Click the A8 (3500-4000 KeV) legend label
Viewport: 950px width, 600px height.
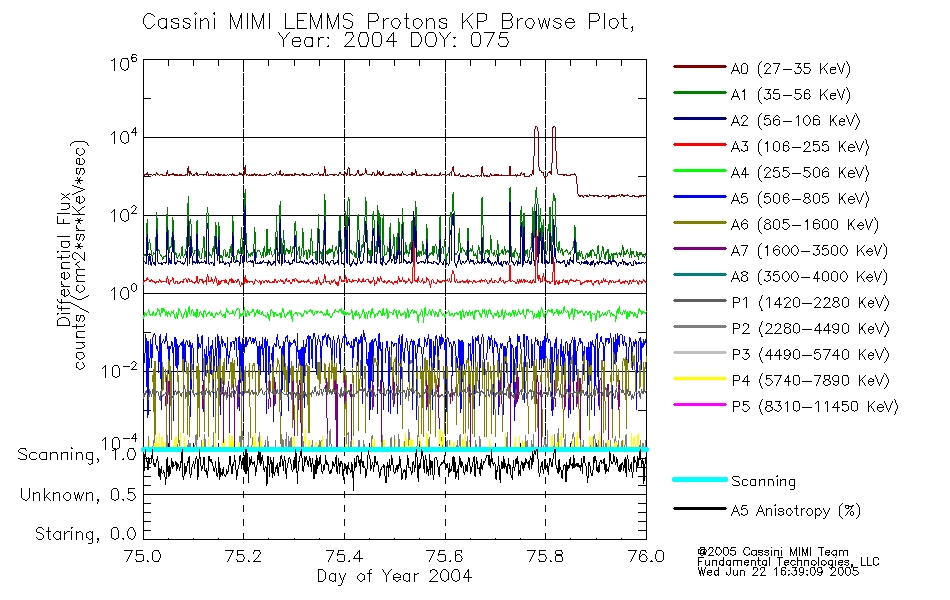[x=809, y=276]
